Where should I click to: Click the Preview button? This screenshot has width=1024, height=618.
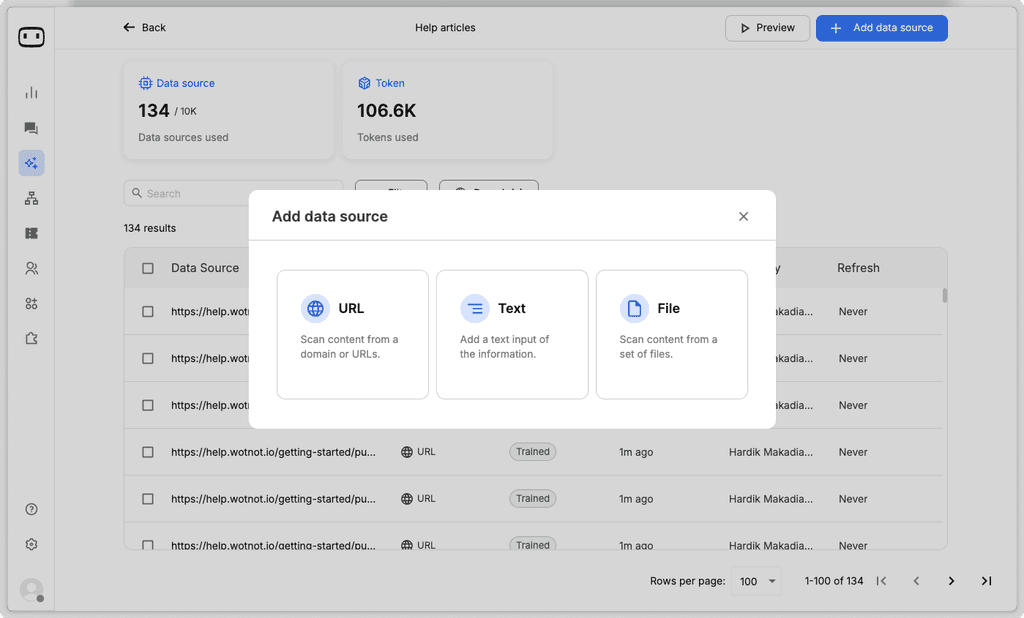(767, 28)
